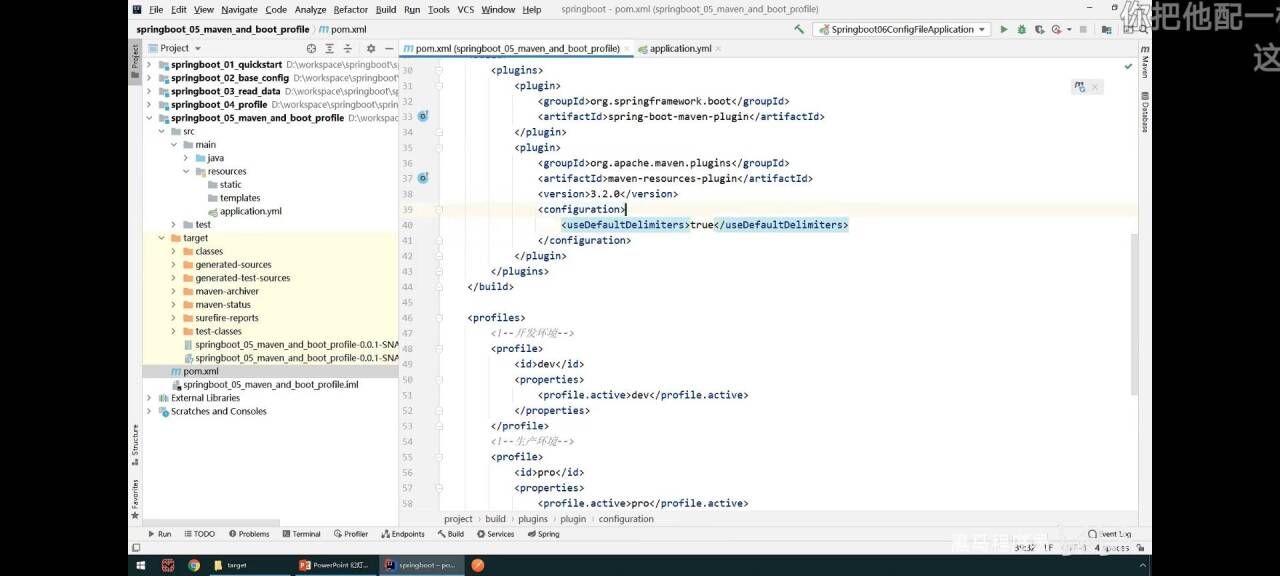Image resolution: width=1280 pixels, height=576 pixels.
Task: Open the TODO tool window
Action: tap(199, 534)
